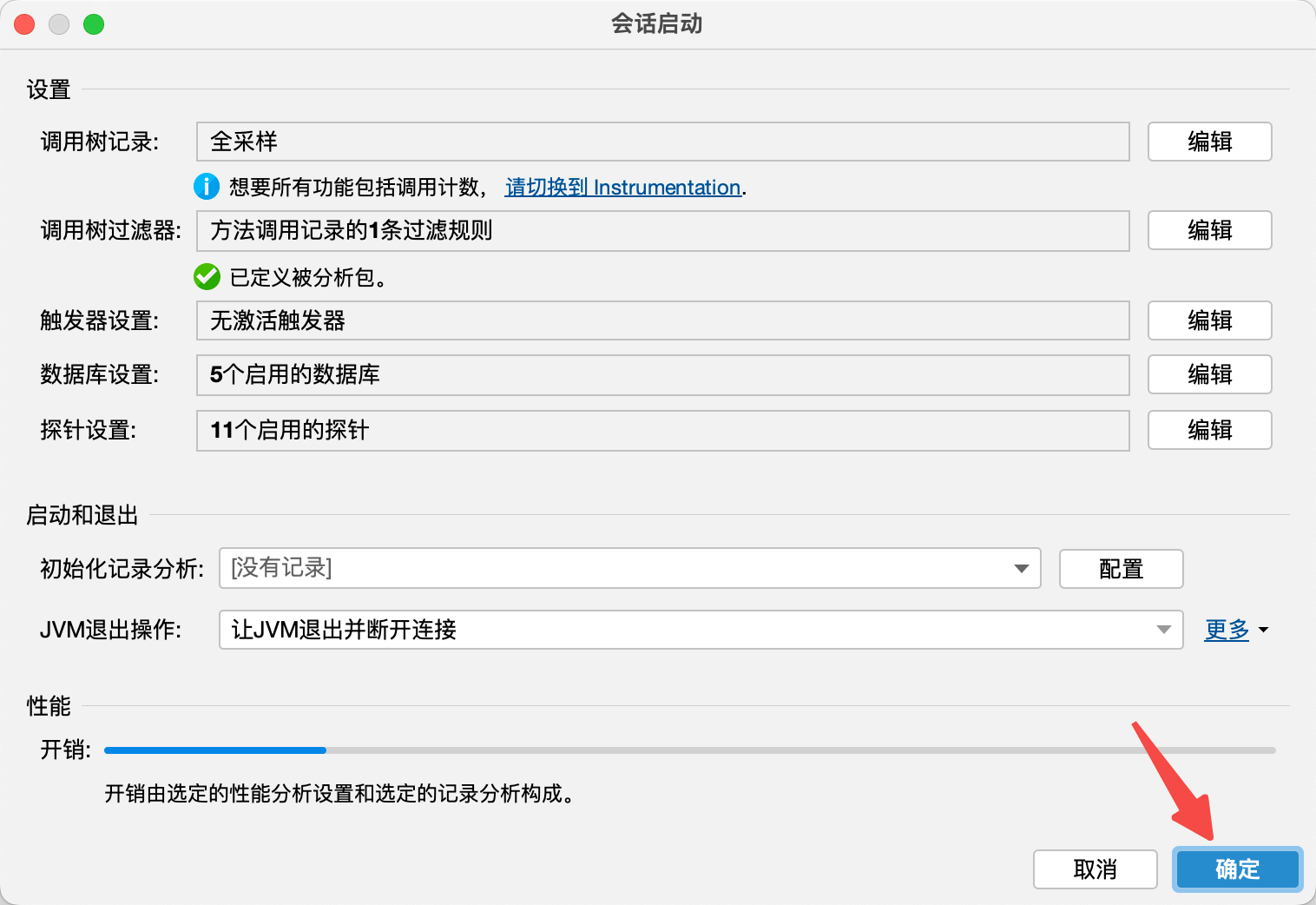Click the 方法调用记录的1条过滤规则 field
This screenshot has width=1316, height=905.
663,230
